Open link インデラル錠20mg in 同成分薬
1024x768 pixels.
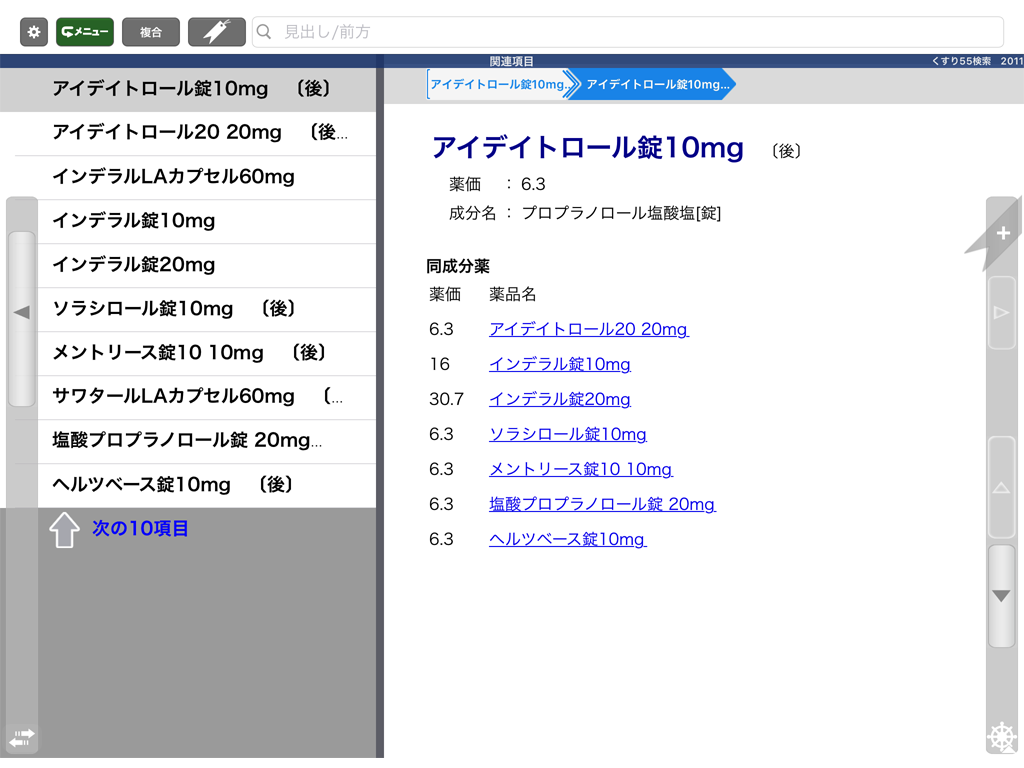[x=560, y=399]
